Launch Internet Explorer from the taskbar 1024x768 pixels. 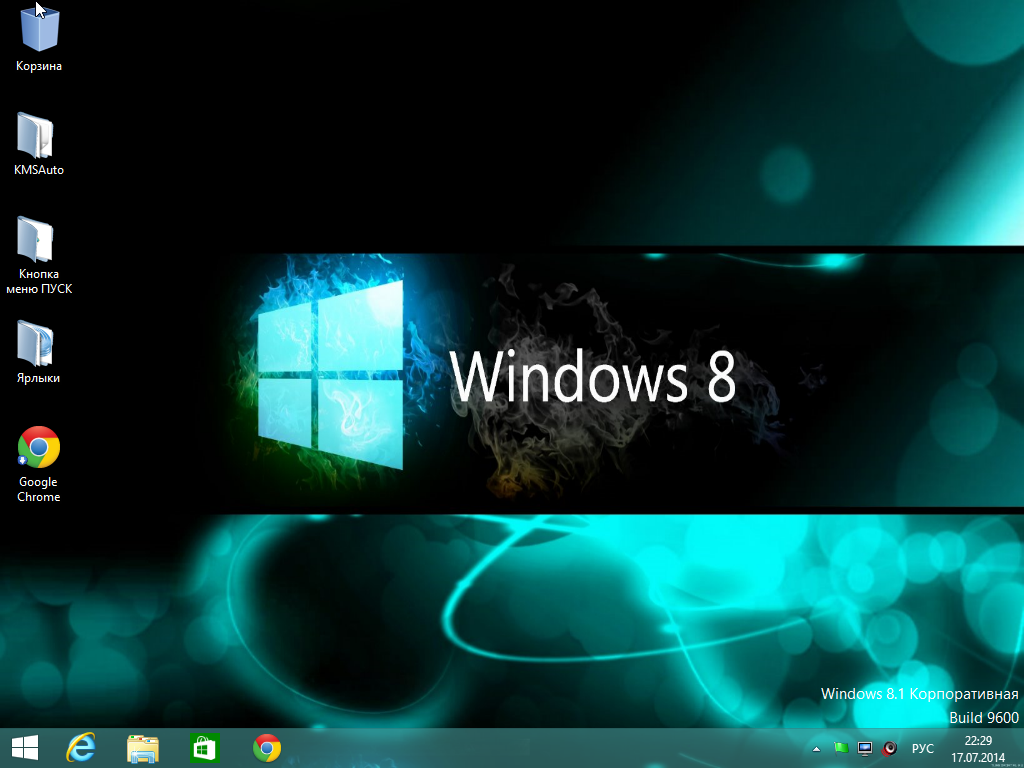(x=81, y=748)
